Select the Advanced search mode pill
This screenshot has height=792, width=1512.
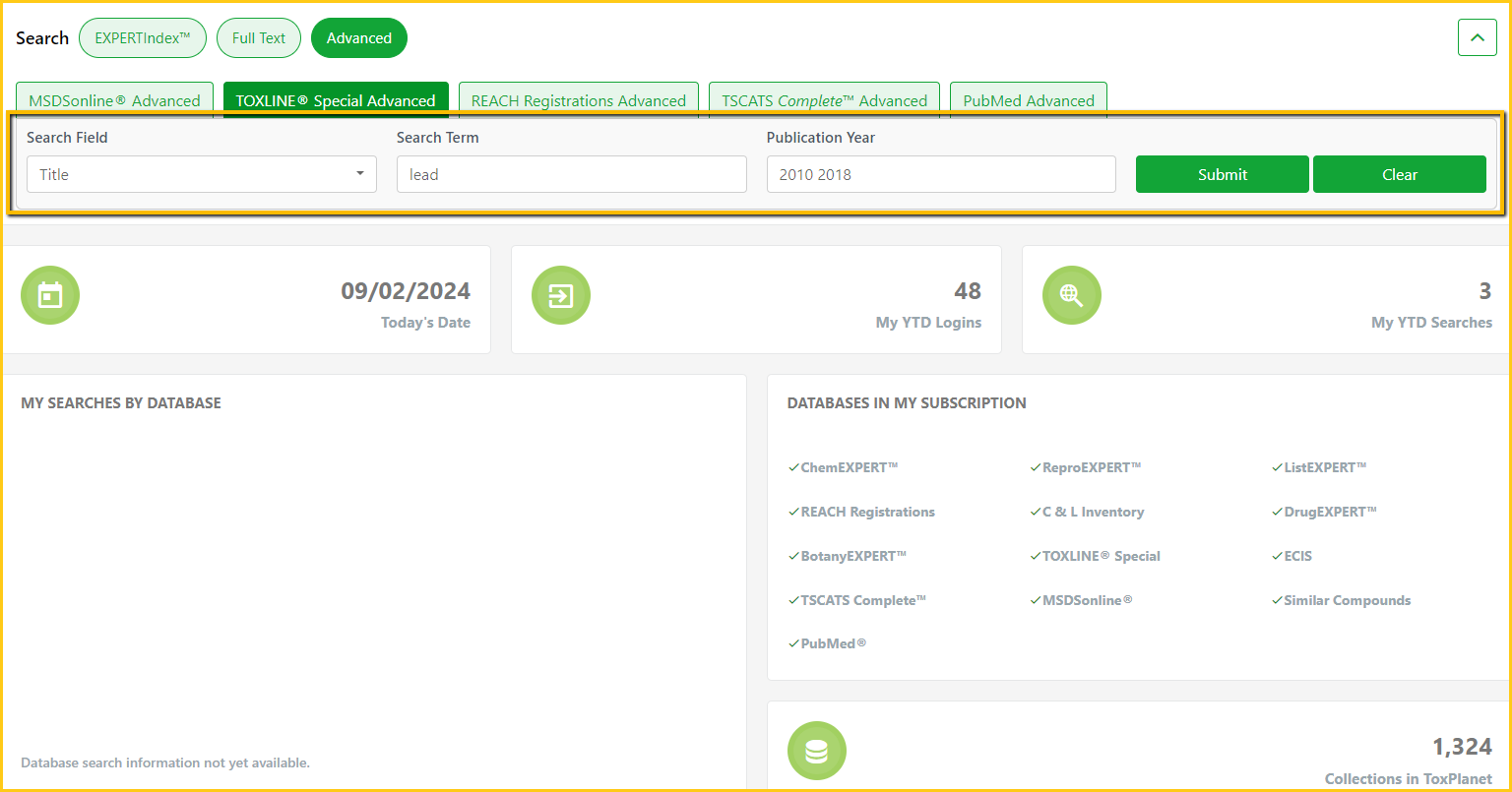359,38
